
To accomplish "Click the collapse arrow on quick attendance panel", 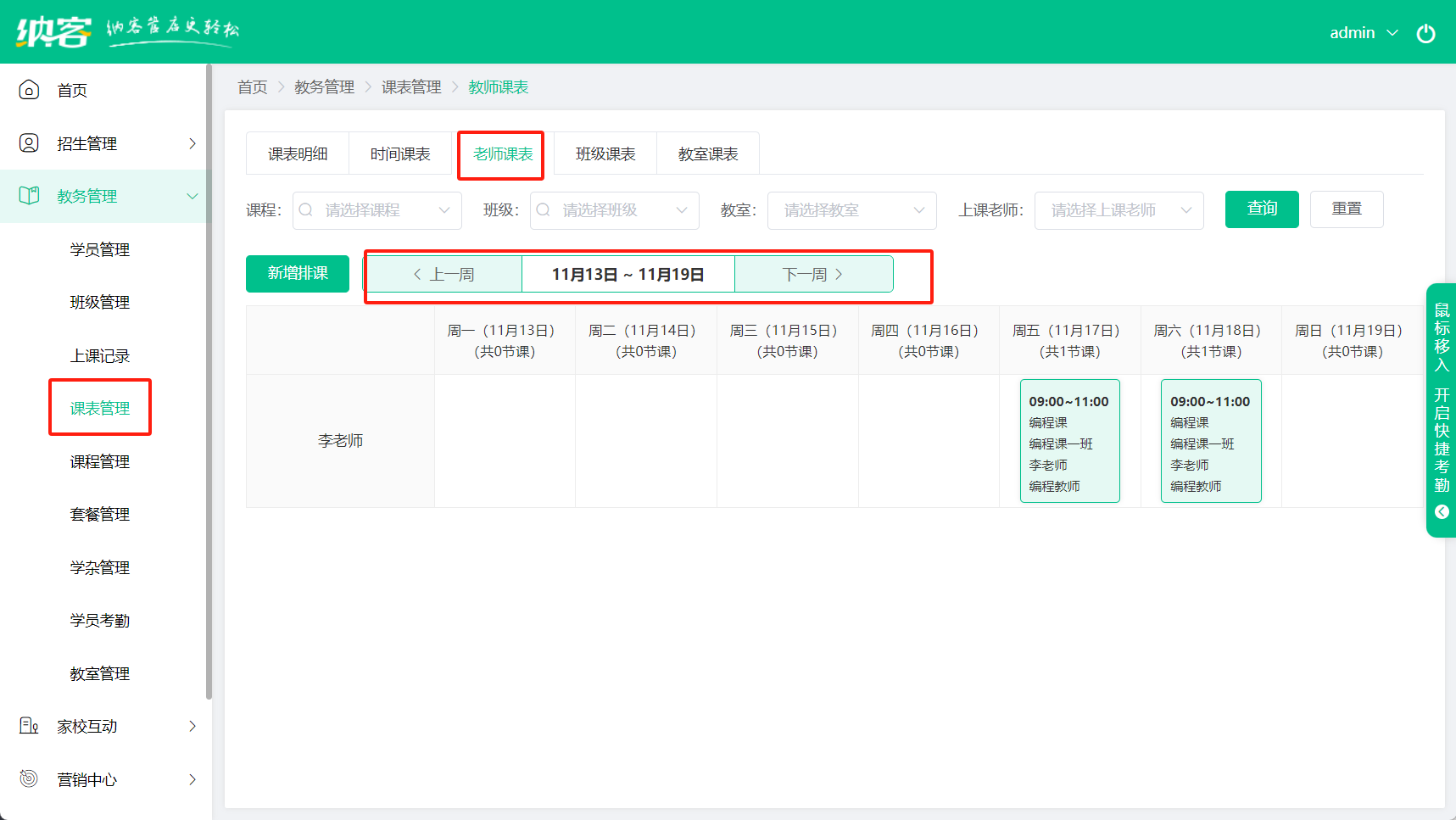I will coord(1442,512).
